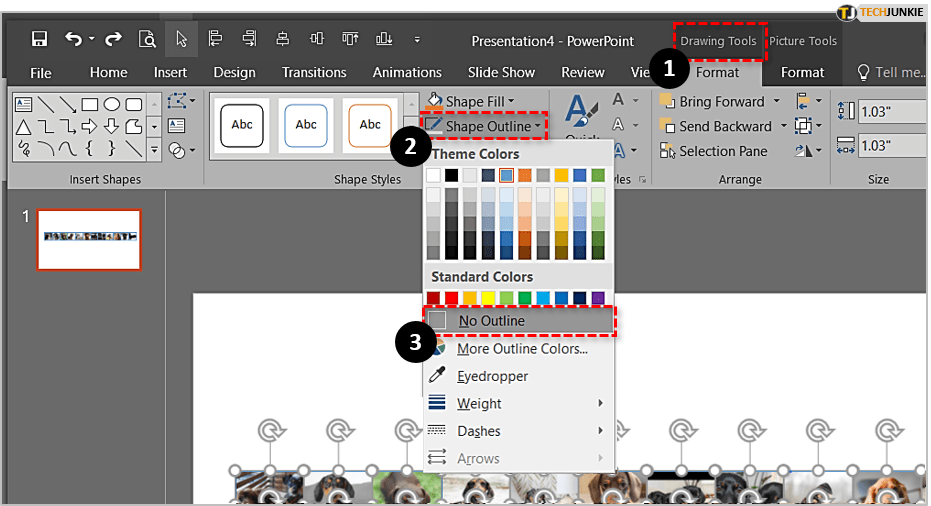Click the Undo arrow icon
The image size is (931, 506).
click(73, 40)
